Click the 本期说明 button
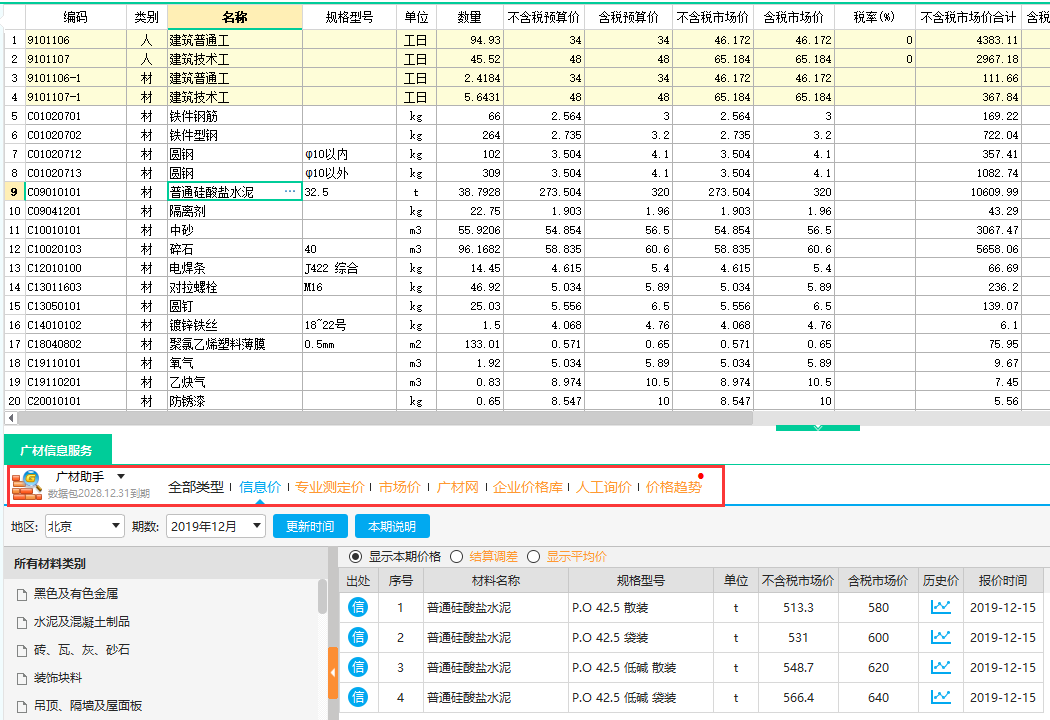The height and width of the screenshot is (720, 1050). pyautogui.click(x=392, y=526)
